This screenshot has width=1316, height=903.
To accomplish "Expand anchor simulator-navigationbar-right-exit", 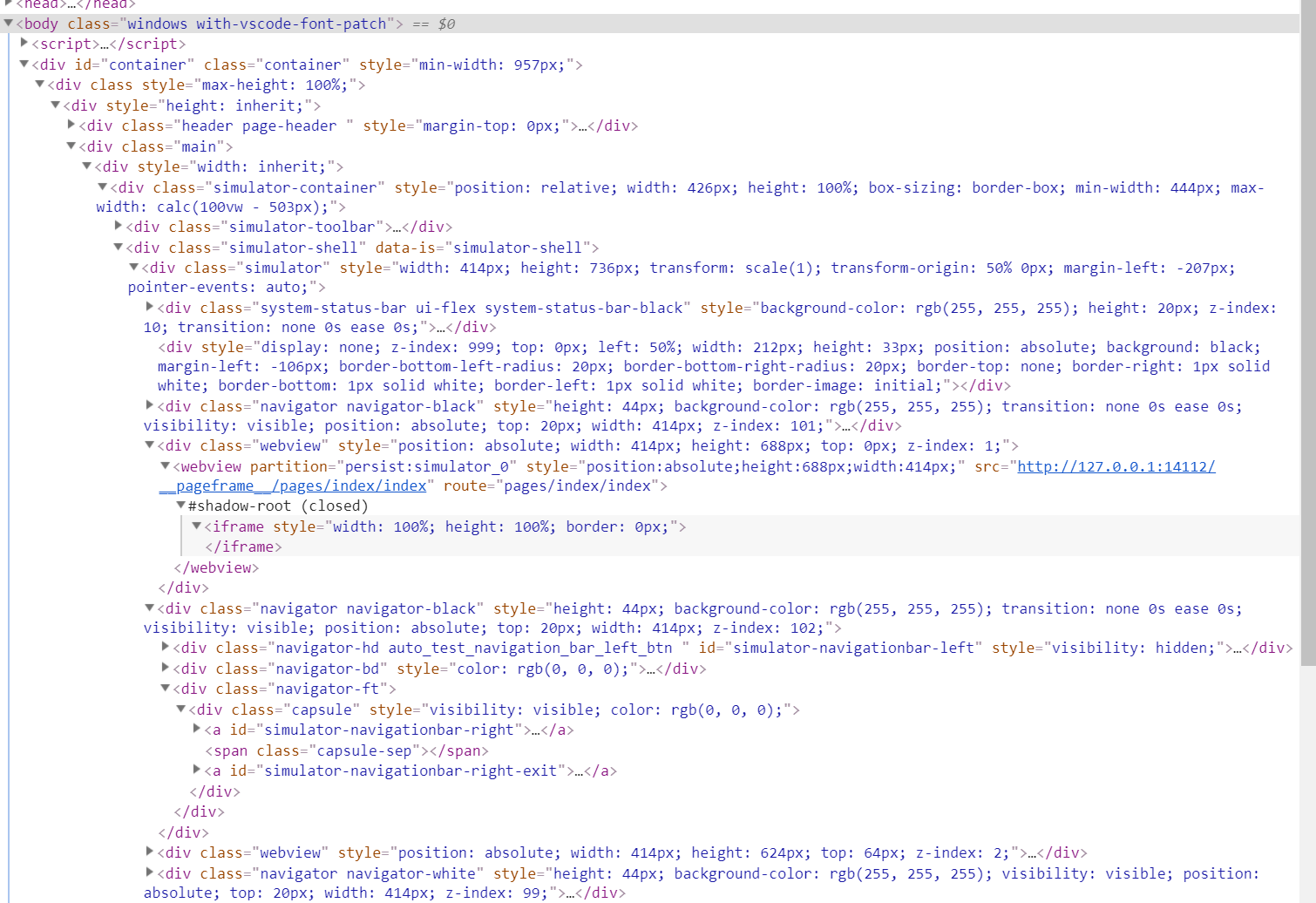I will coord(197,770).
